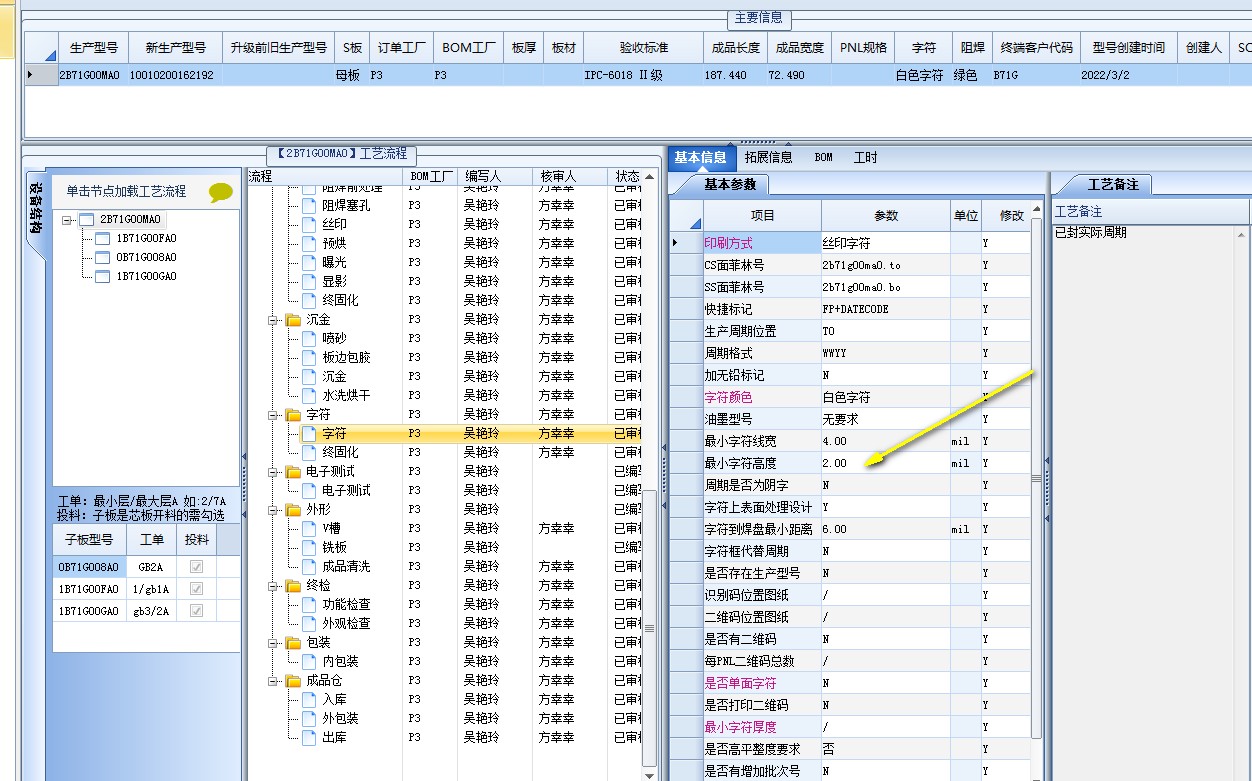
Task: Collapse the 外形 folder group
Action: coord(273,510)
